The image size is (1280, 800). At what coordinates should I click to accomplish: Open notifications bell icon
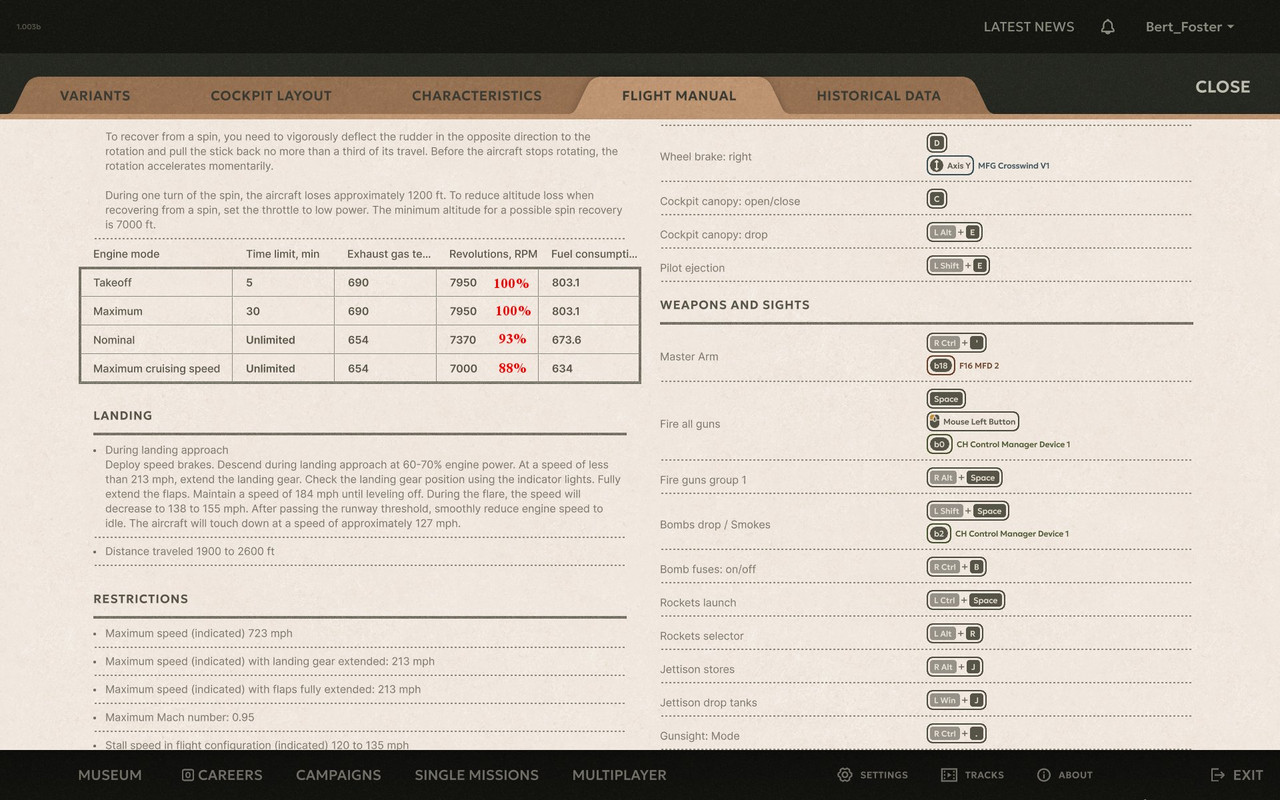1107,27
